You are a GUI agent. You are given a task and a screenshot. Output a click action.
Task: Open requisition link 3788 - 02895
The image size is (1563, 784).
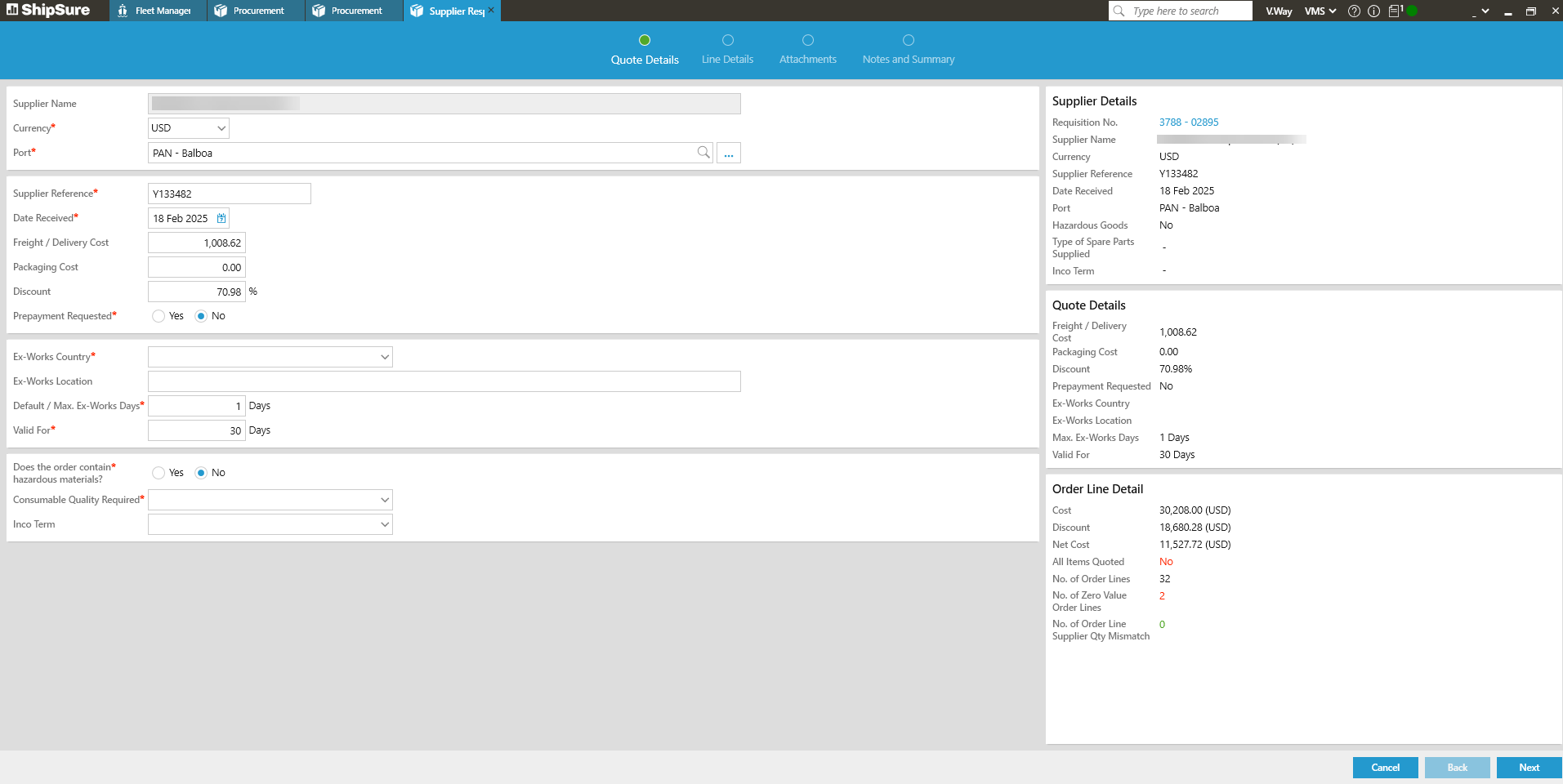(x=1189, y=122)
